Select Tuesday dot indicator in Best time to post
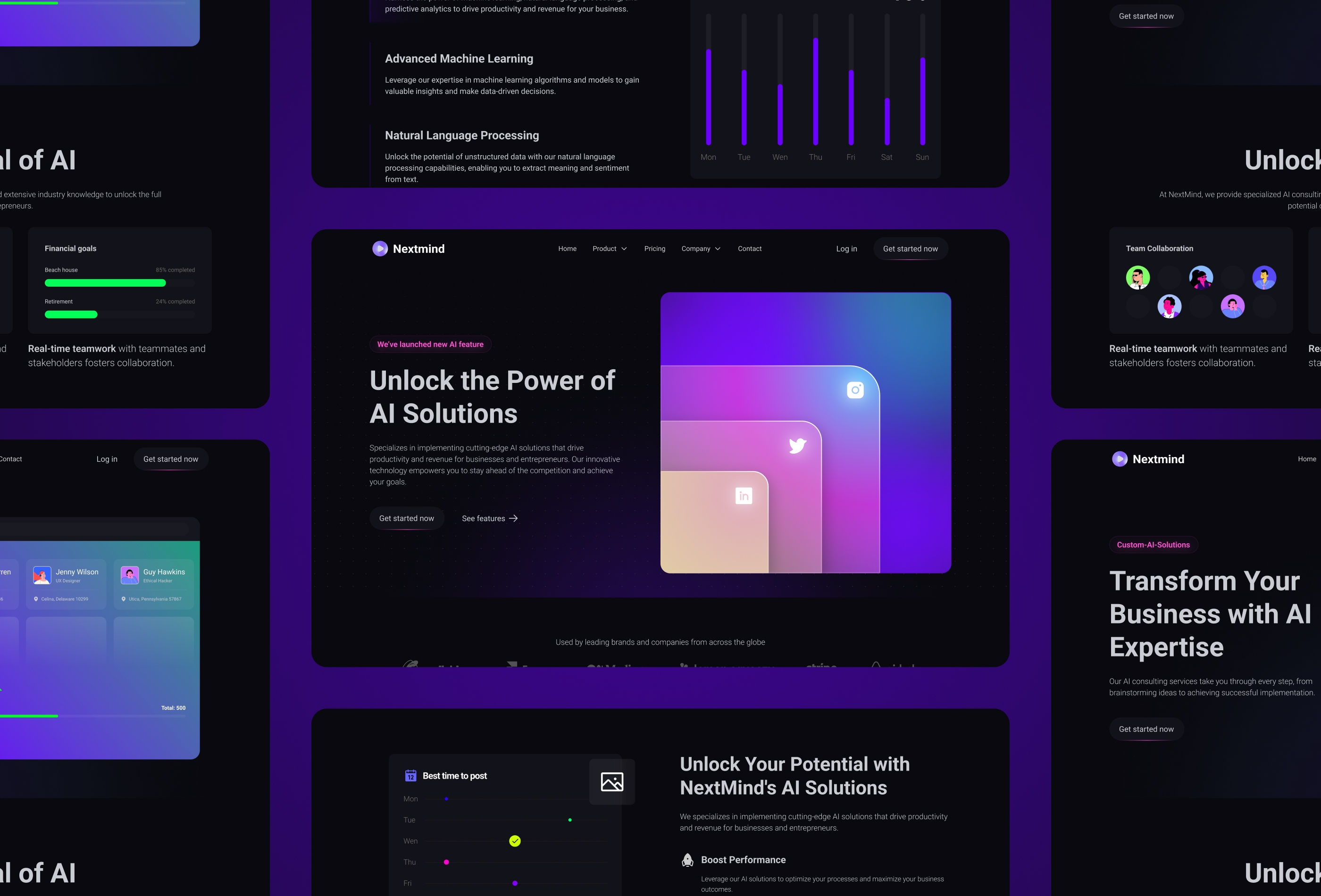1321x896 pixels. click(x=570, y=819)
